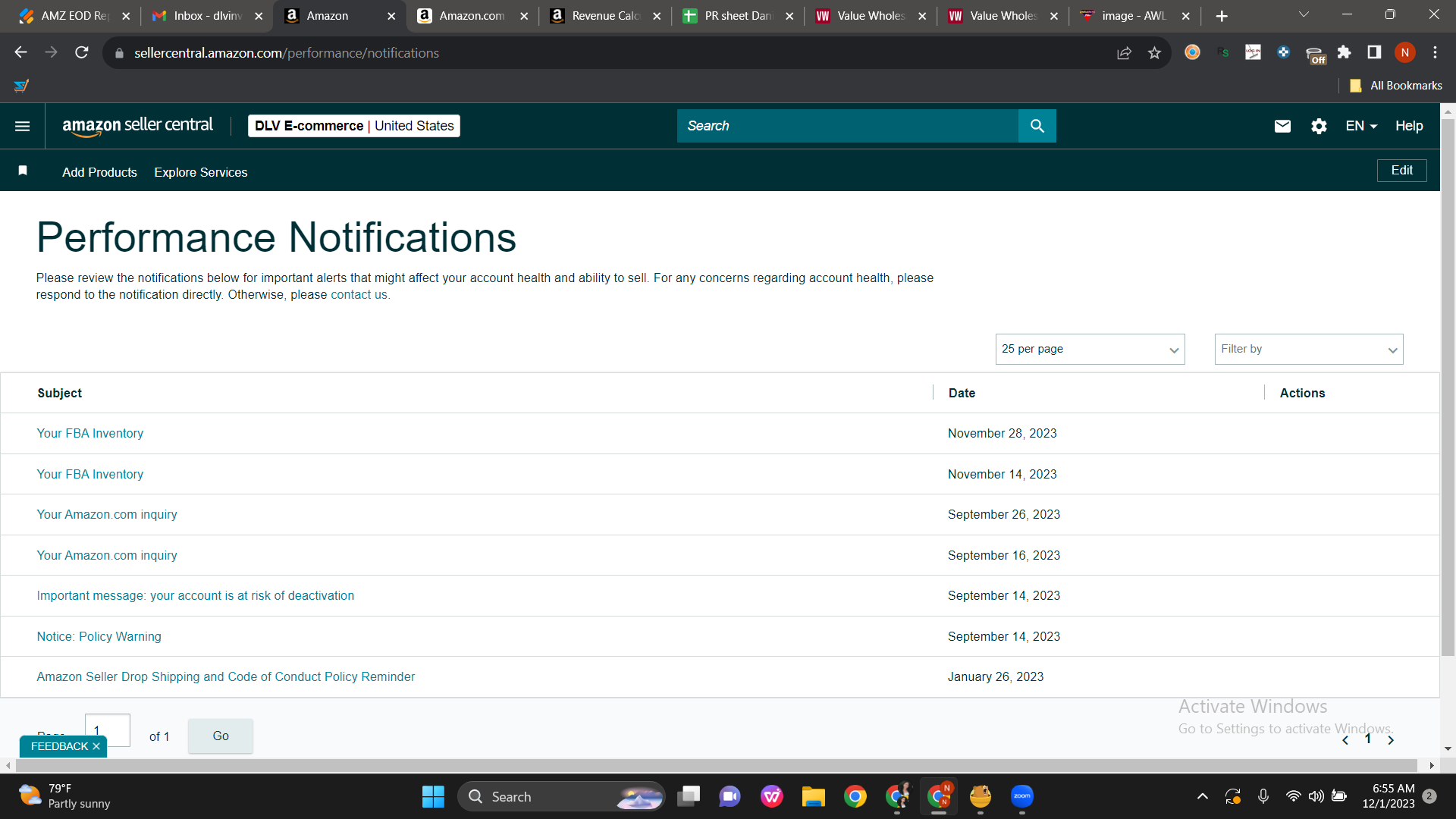
Task: Open the Windows Start menu
Action: (433, 796)
